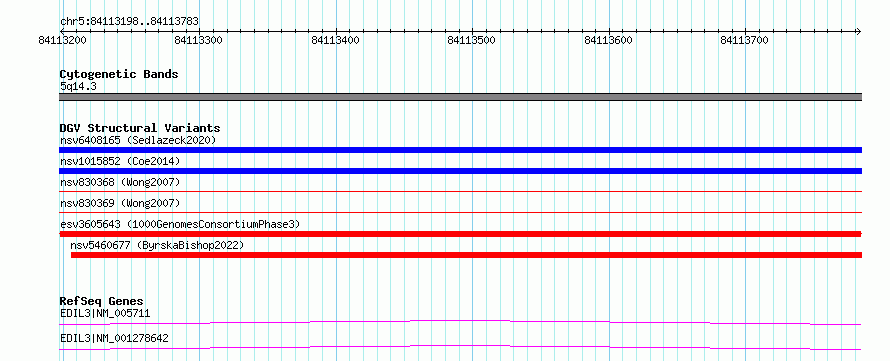The height and width of the screenshot is (361, 890).
Task: Click the thin red line under nsv830368
Action: [x=460, y=192]
